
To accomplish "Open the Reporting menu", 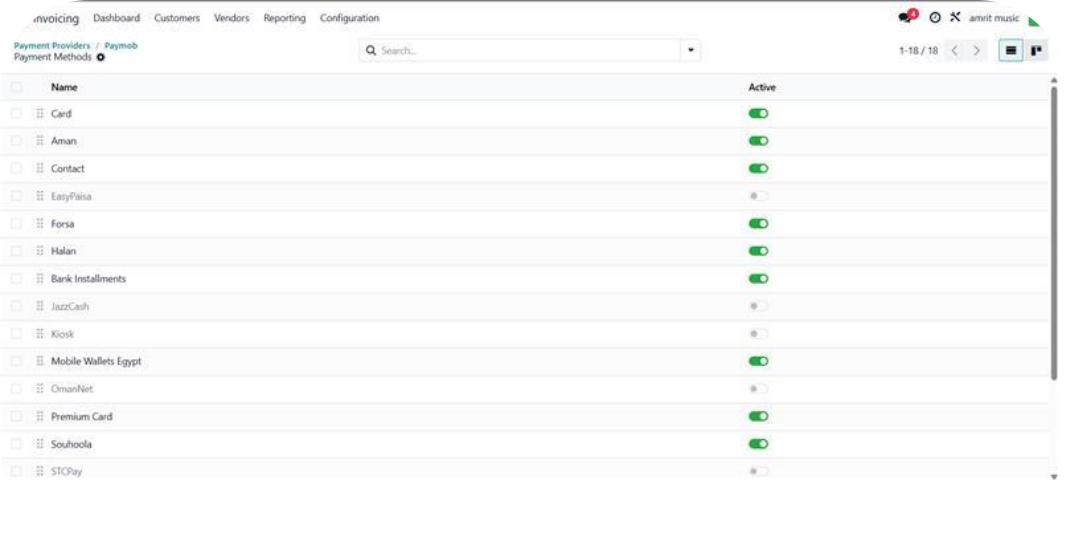I will coord(284,18).
